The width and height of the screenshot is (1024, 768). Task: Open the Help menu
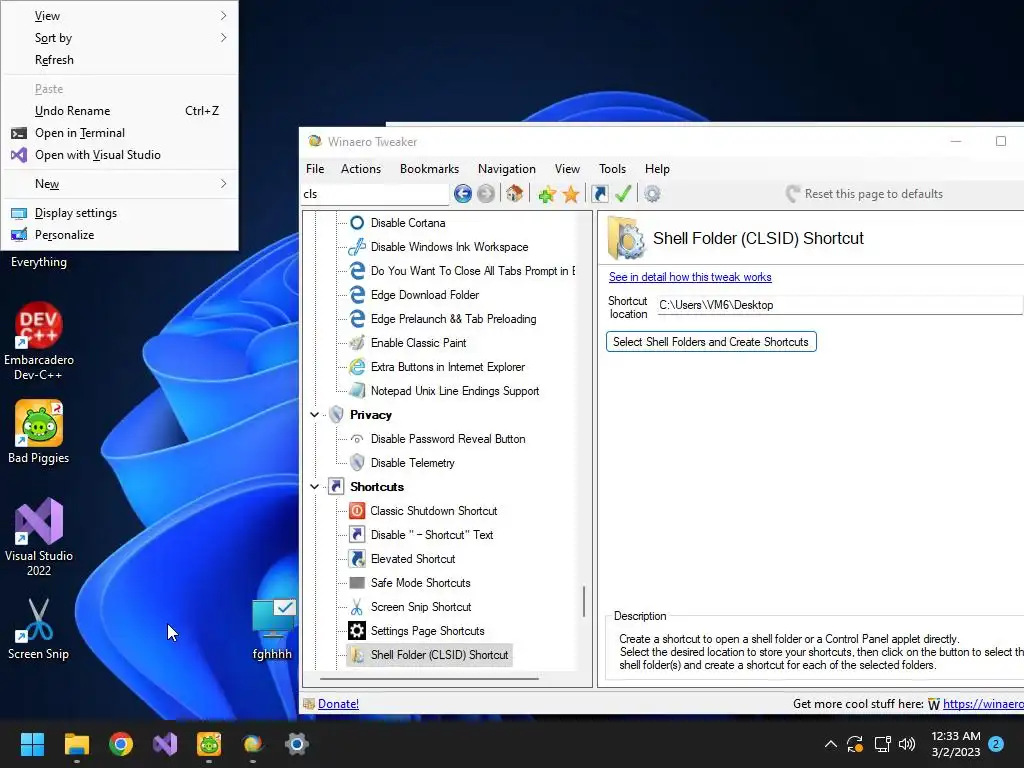(x=657, y=168)
